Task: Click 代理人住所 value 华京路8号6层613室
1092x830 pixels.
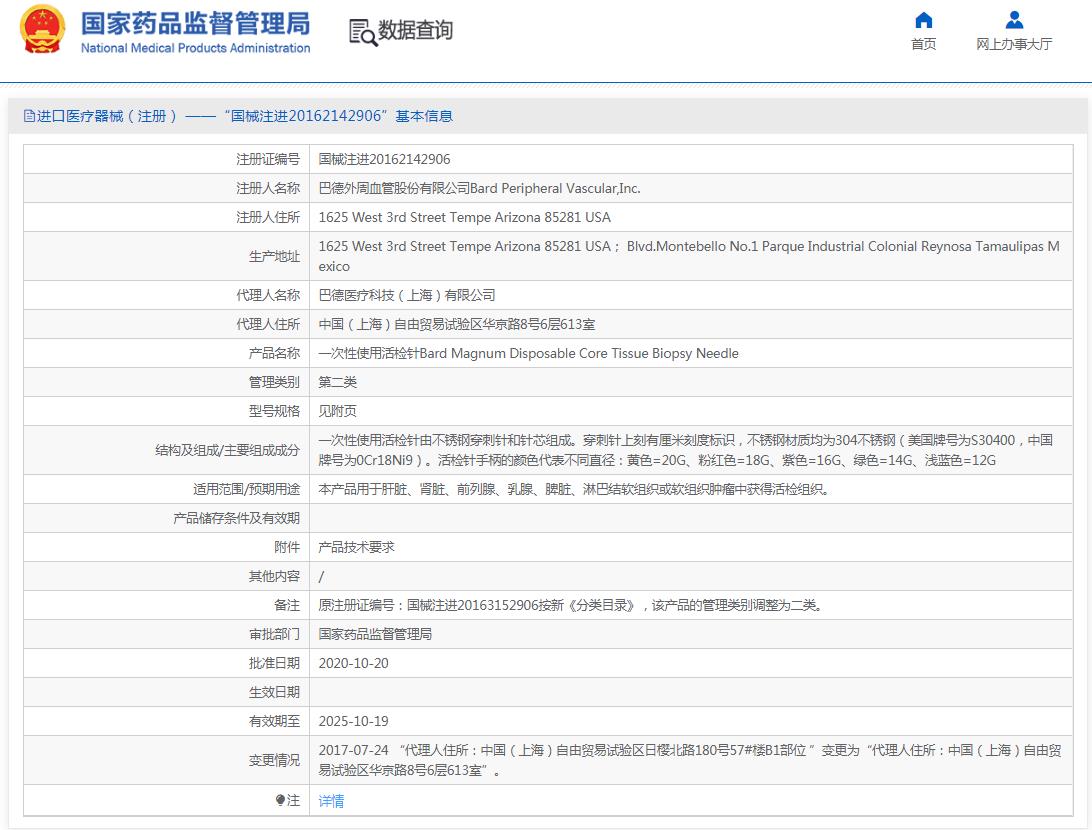Action: 456,324
